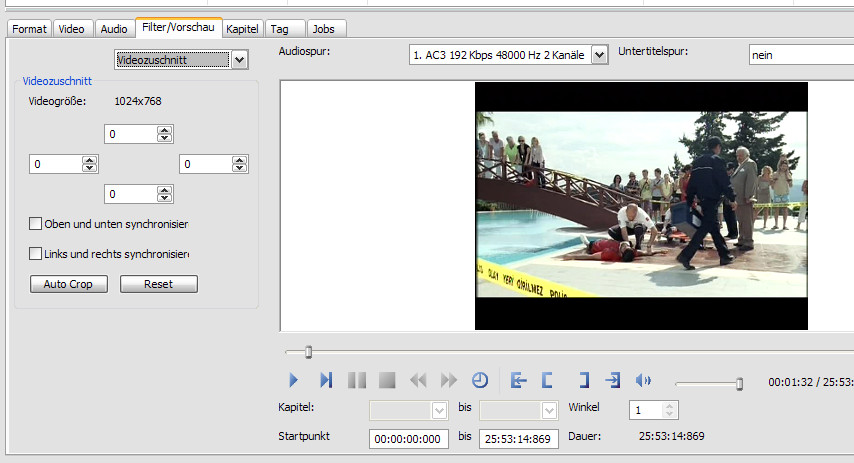Decrease the left crop value
The image size is (854, 463).
point(89,168)
